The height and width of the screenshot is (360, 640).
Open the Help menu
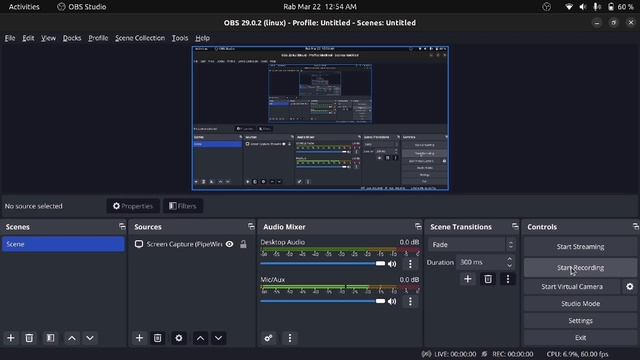point(202,38)
